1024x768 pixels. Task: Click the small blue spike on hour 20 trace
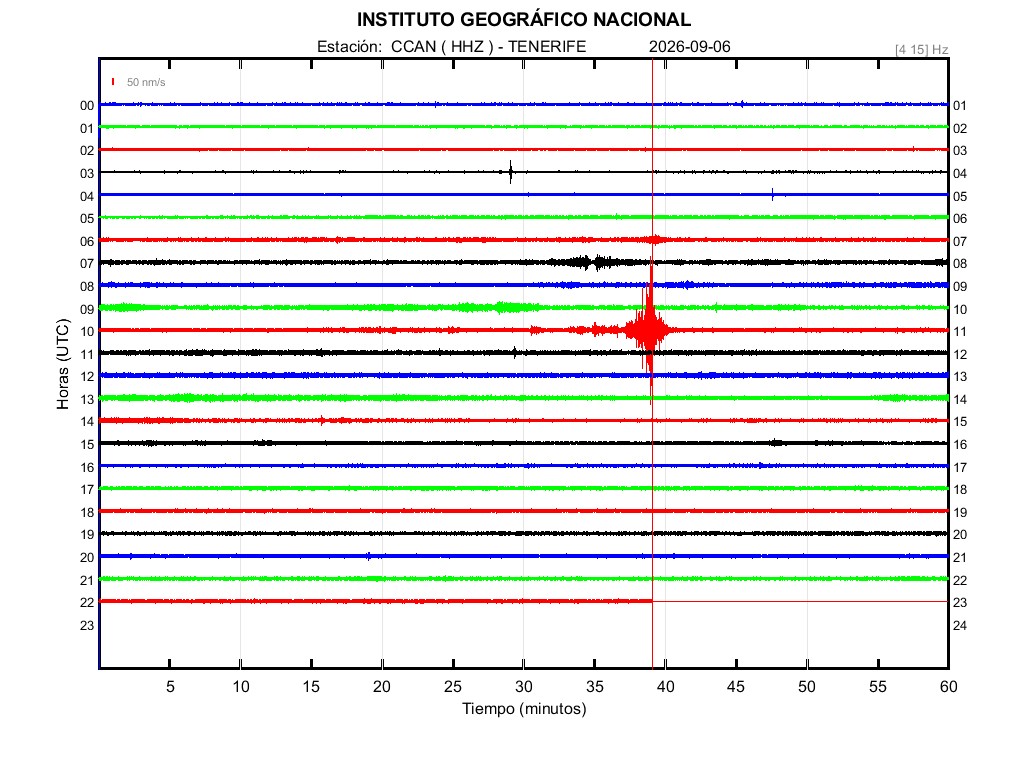click(x=368, y=556)
